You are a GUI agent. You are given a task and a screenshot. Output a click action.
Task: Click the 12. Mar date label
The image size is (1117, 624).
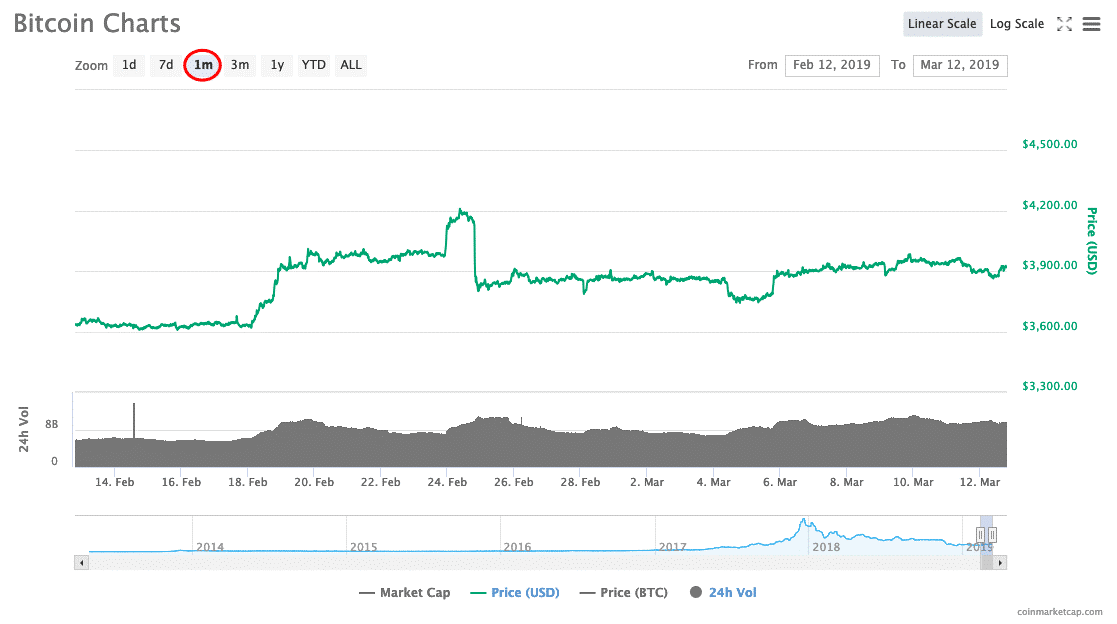tap(980, 482)
